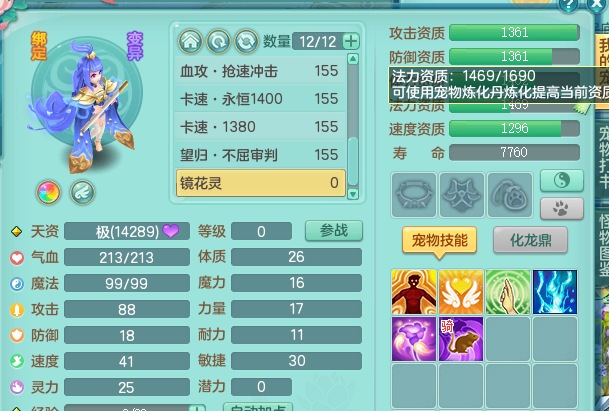Screen dimensions: 609x411
Task: Open the pet collar equipment slot
Action: [414, 195]
